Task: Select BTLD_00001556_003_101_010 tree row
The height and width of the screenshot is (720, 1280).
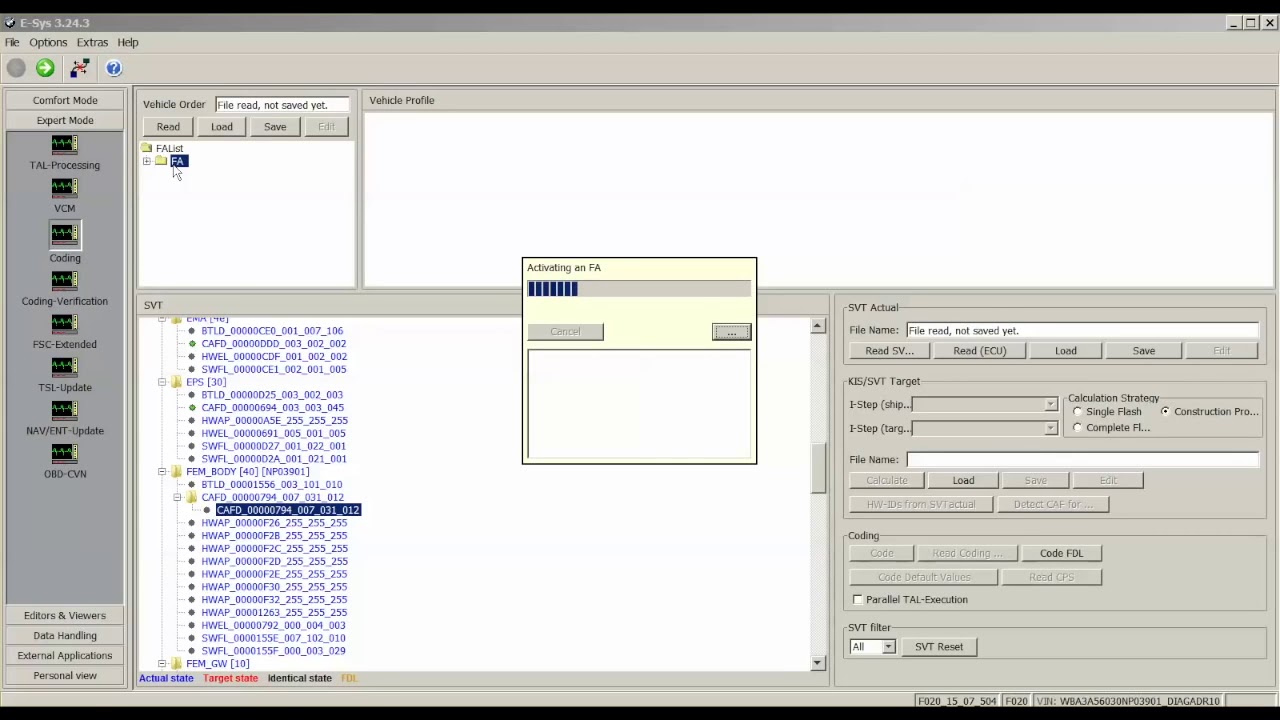Action: click(271, 484)
